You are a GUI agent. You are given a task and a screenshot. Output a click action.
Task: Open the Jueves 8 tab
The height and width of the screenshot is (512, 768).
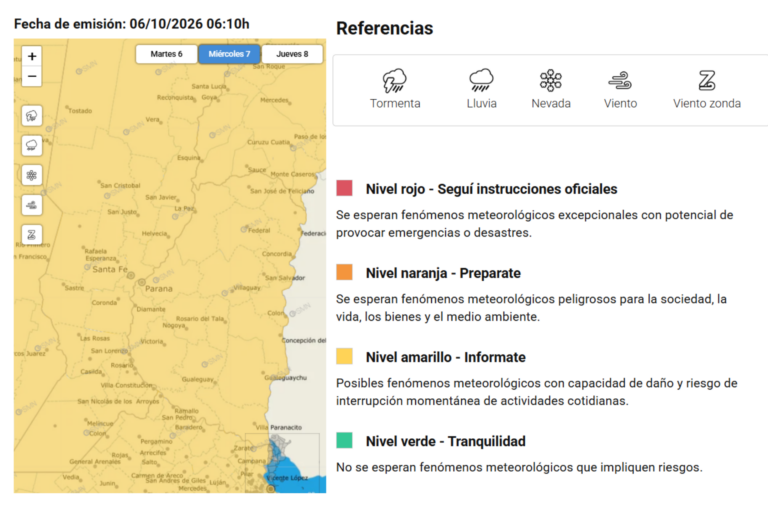pos(292,54)
